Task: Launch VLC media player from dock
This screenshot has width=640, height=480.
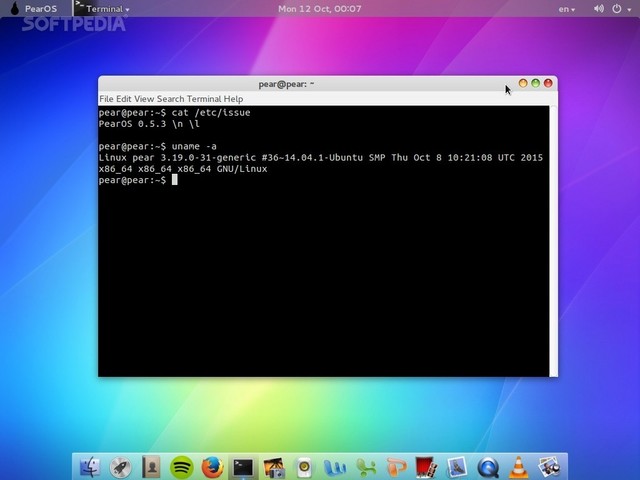Action: point(518,466)
